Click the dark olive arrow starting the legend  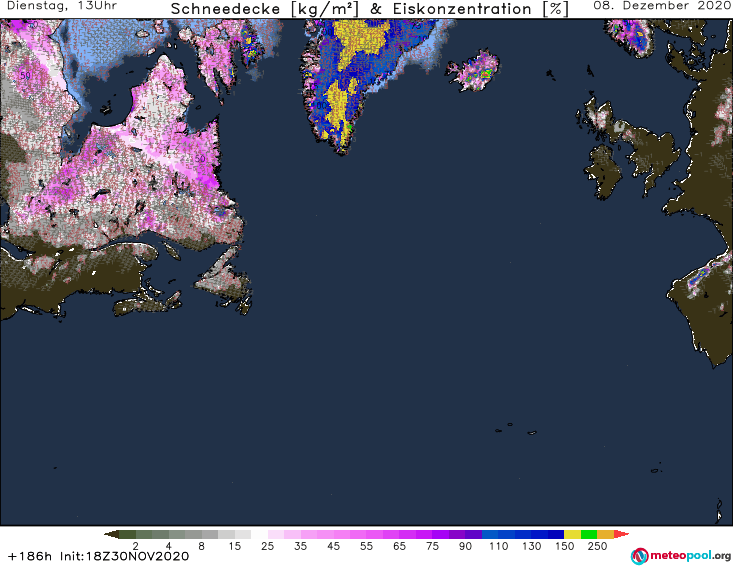[x=111, y=534]
